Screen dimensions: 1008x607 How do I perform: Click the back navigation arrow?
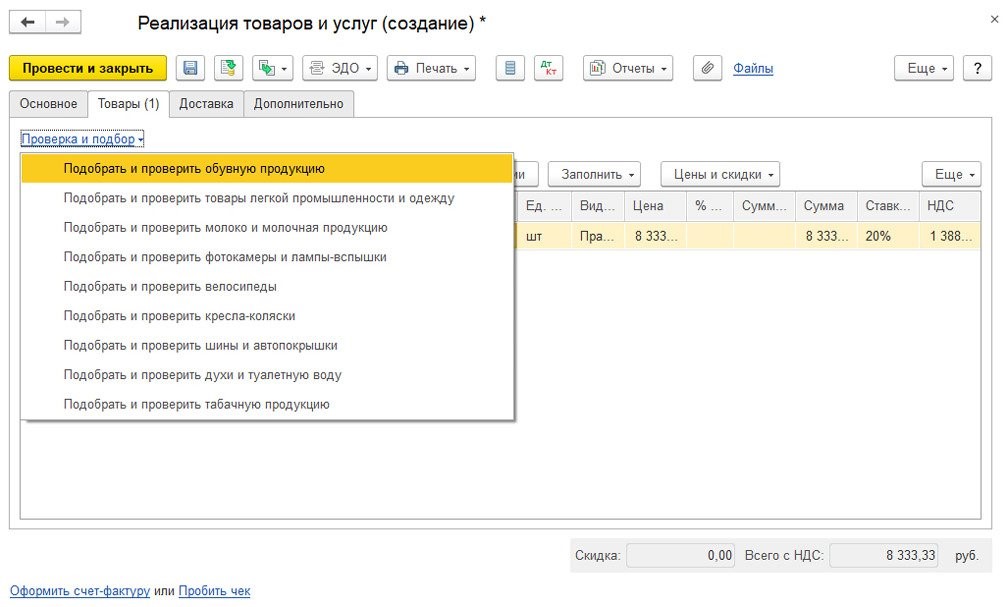28,22
